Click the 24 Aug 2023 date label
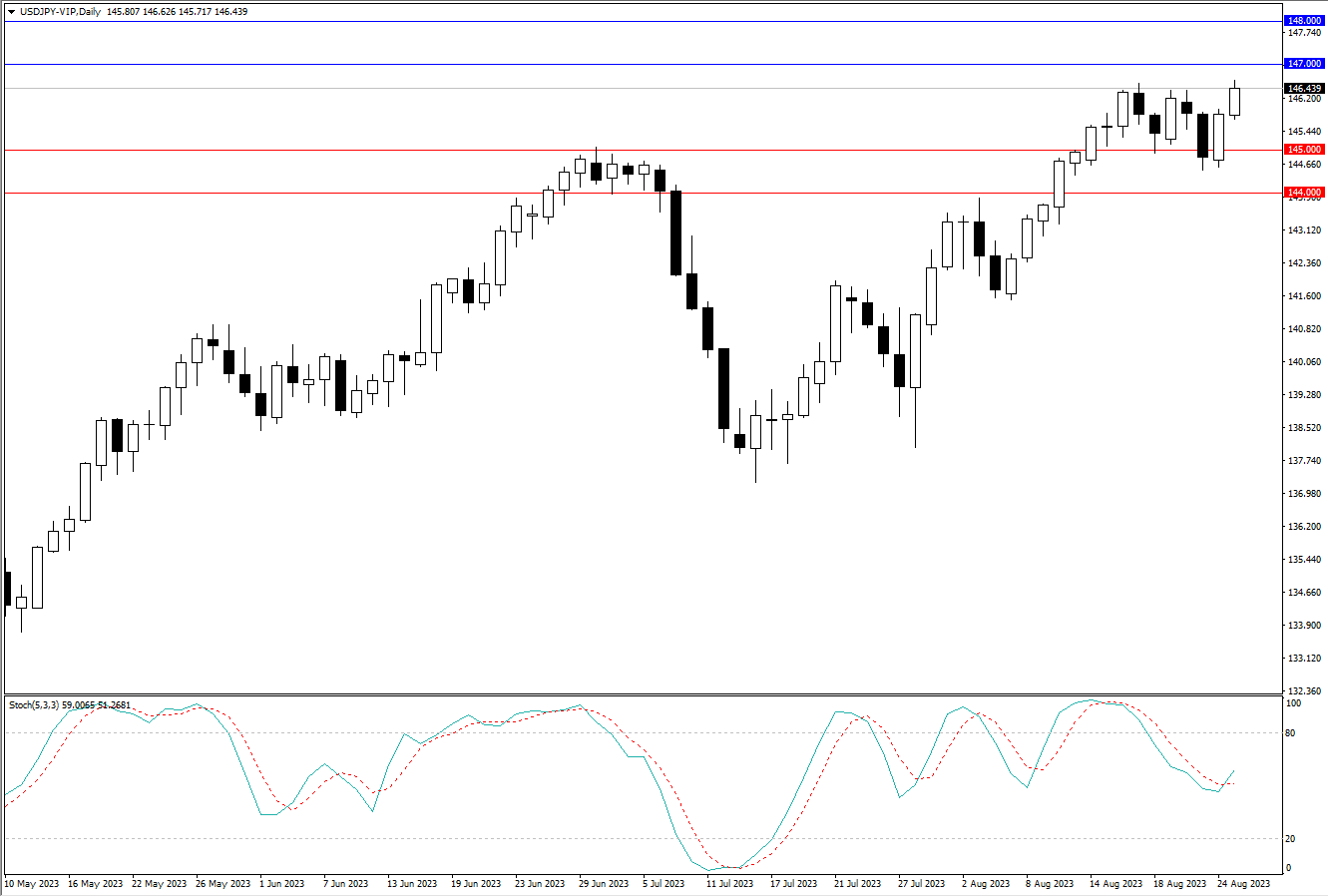Viewport: 1328px width, 896px height. pos(1245,884)
